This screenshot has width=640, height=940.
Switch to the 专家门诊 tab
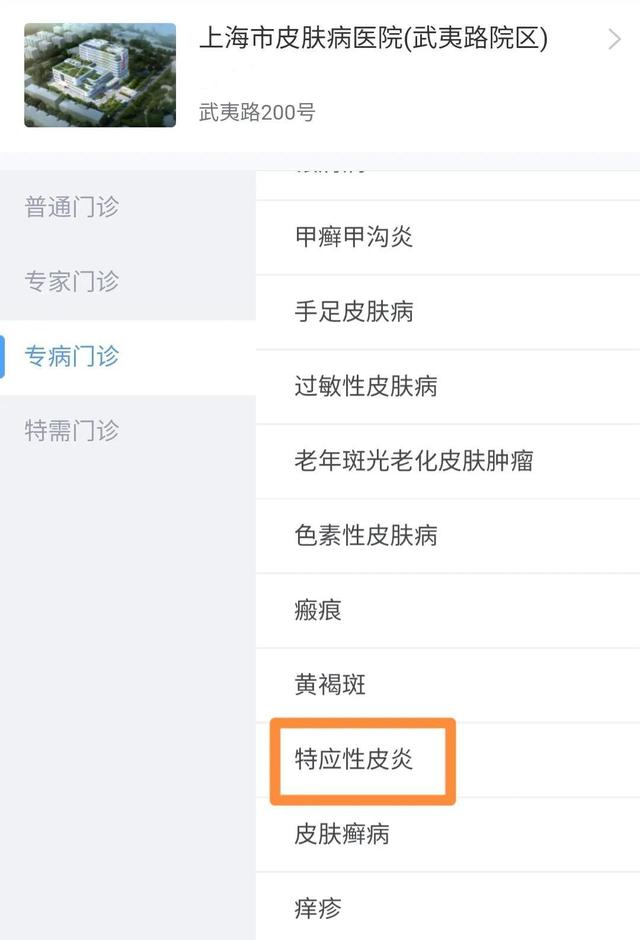coord(70,282)
